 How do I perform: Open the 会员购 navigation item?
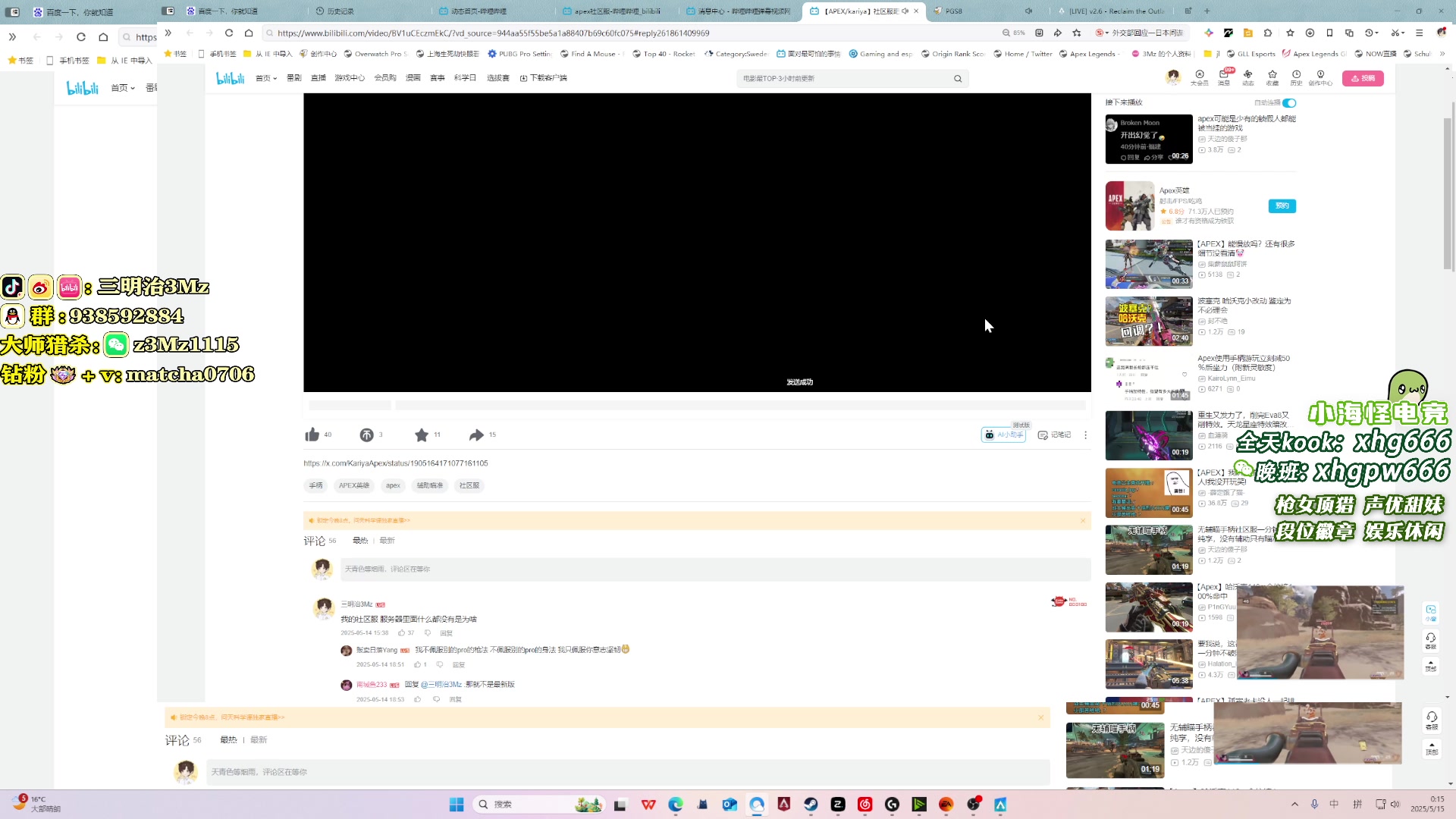pos(385,78)
